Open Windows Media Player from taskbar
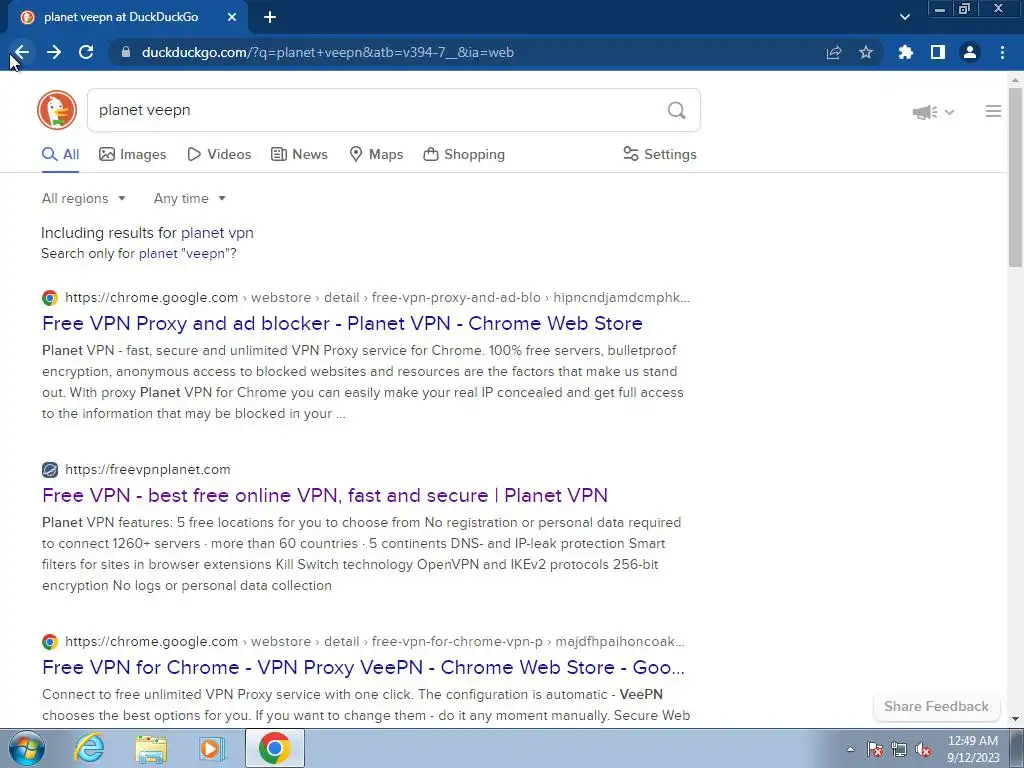 click(212, 748)
